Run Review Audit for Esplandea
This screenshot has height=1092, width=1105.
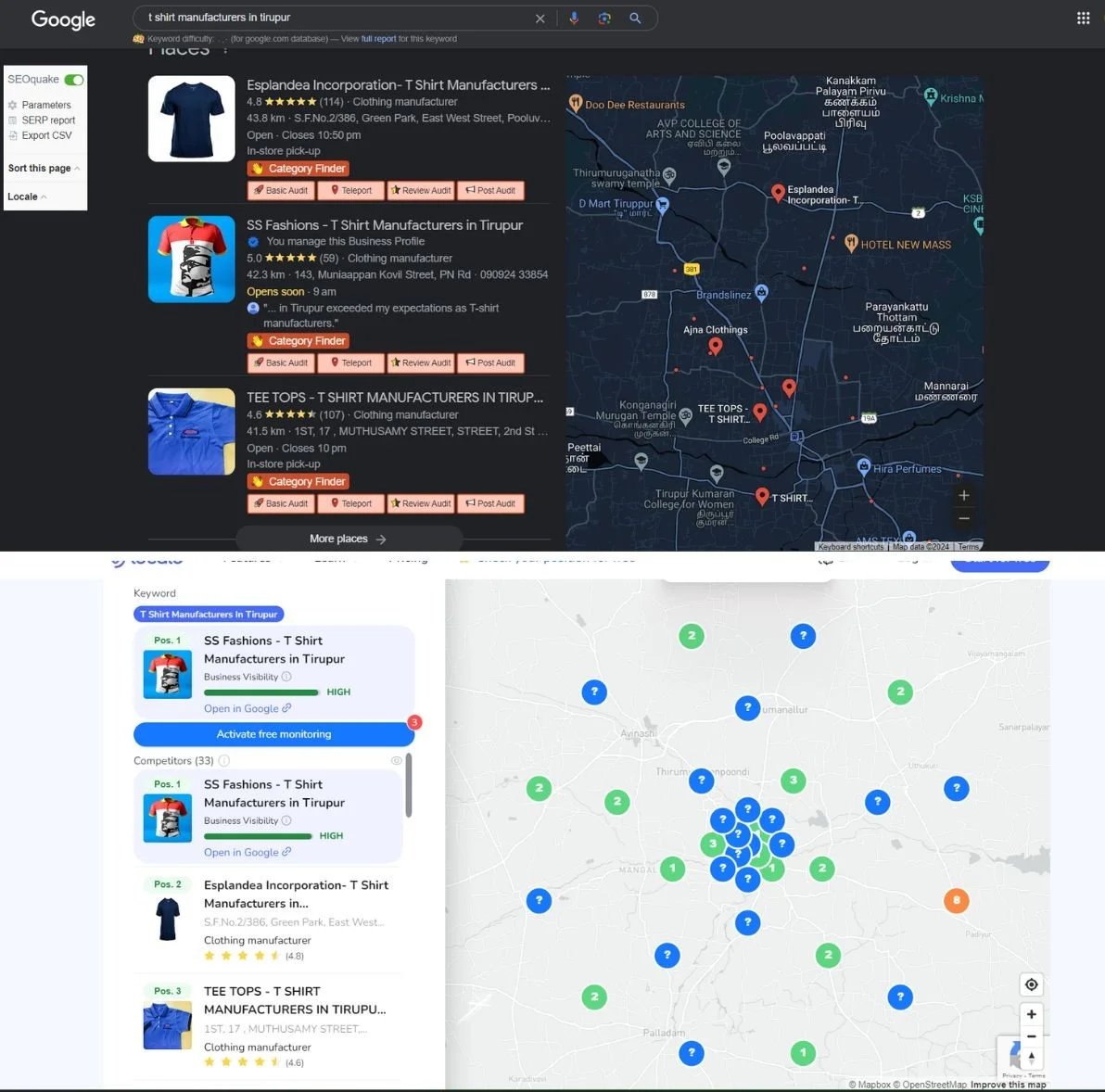click(421, 190)
